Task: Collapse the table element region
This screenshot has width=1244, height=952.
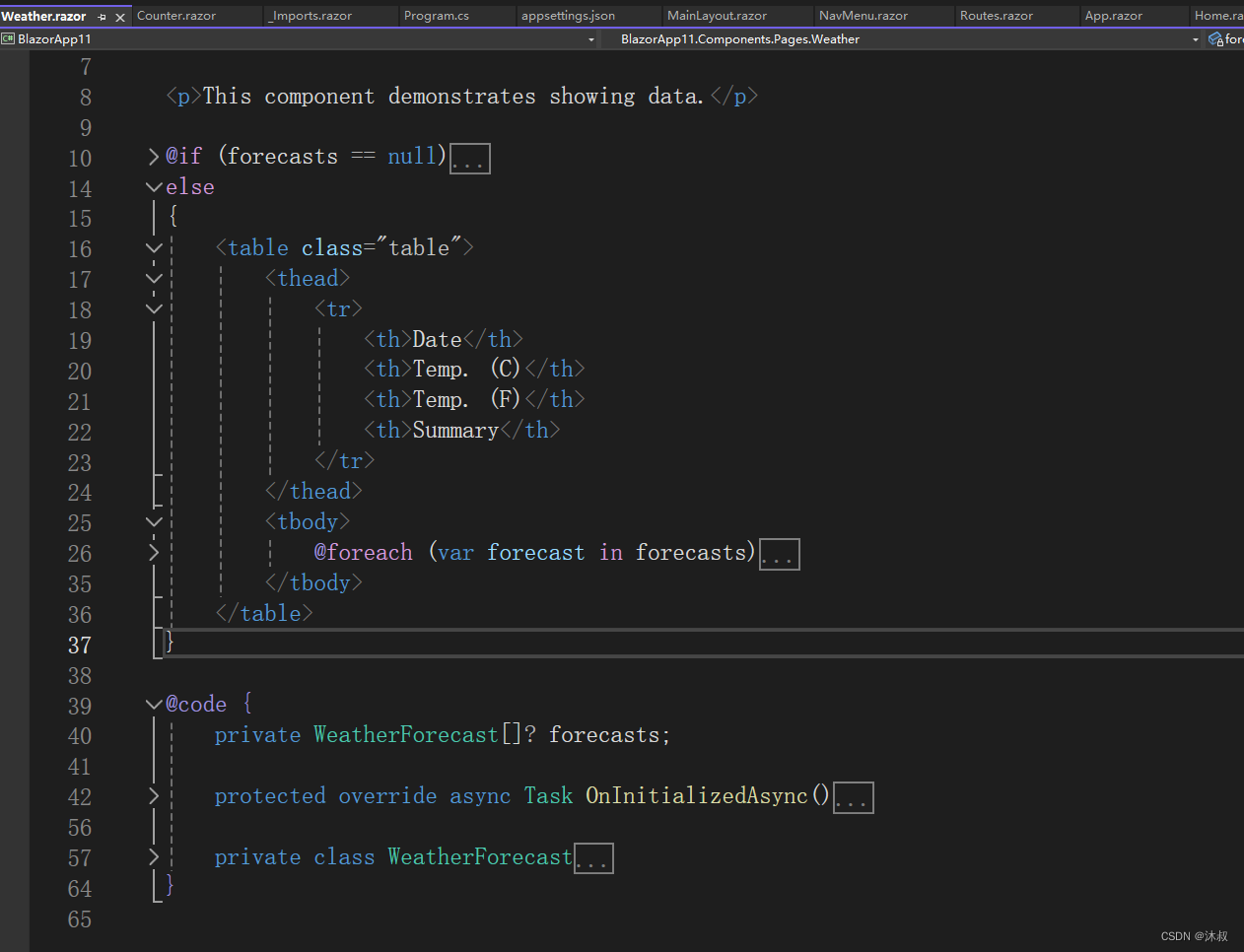Action: (154, 247)
